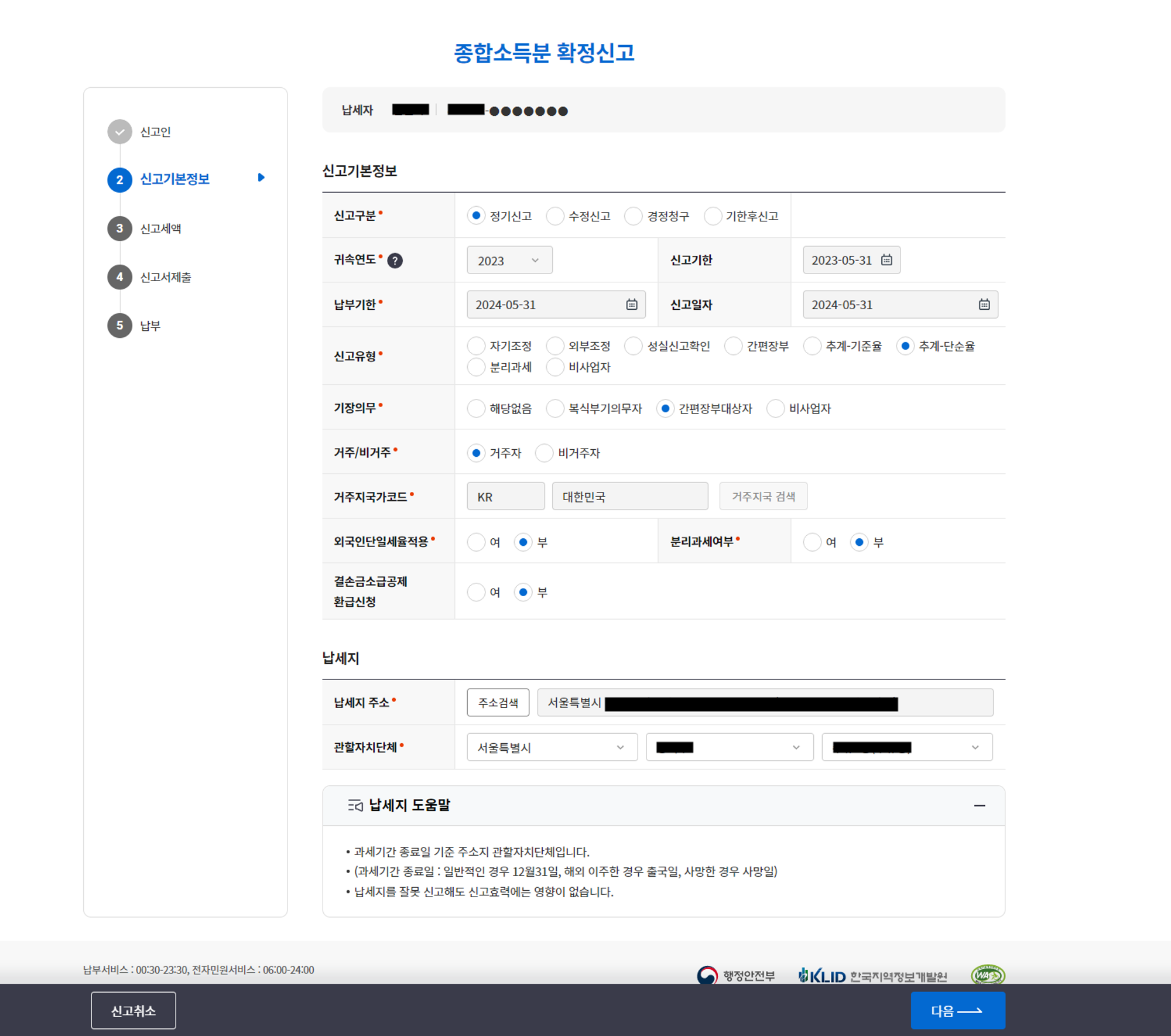Select the 경정청구 radio option
This screenshot has height=1036, width=1171.
pyautogui.click(x=634, y=216)
